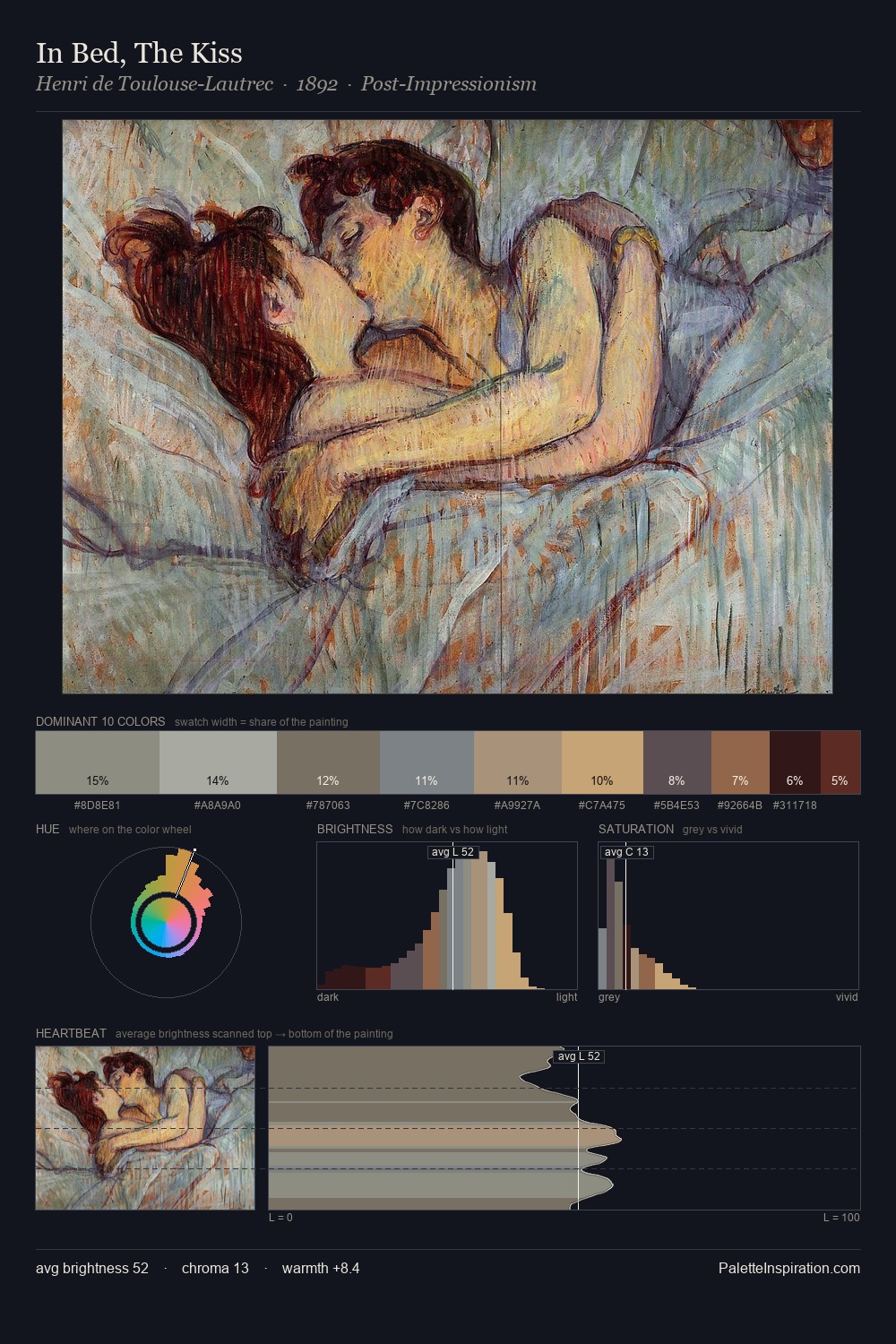Click 'average brightness scanned top → bottom' caption
Screen dimensions: 896x1344
click(x=254, y=1034)
